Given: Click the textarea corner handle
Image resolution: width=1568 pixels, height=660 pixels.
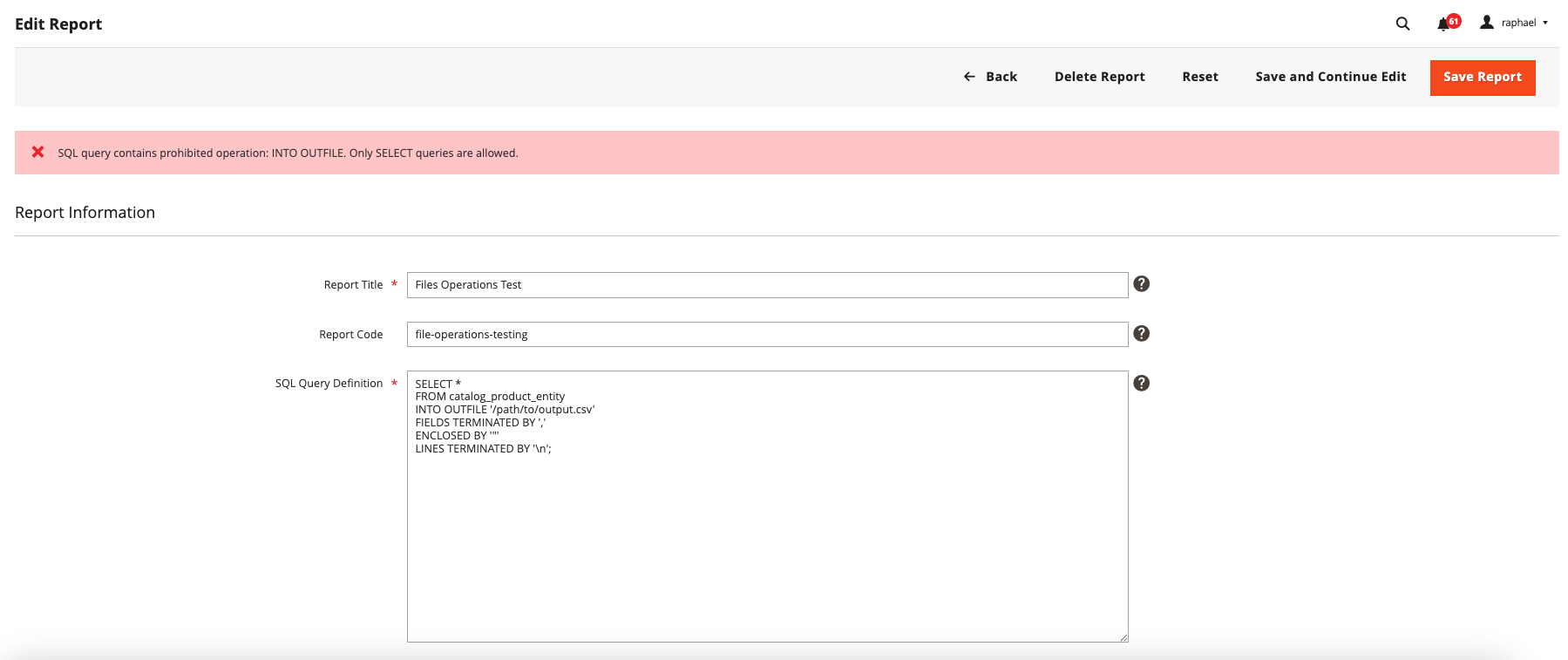Looking at the screenshot, I should coord(1123,637).
